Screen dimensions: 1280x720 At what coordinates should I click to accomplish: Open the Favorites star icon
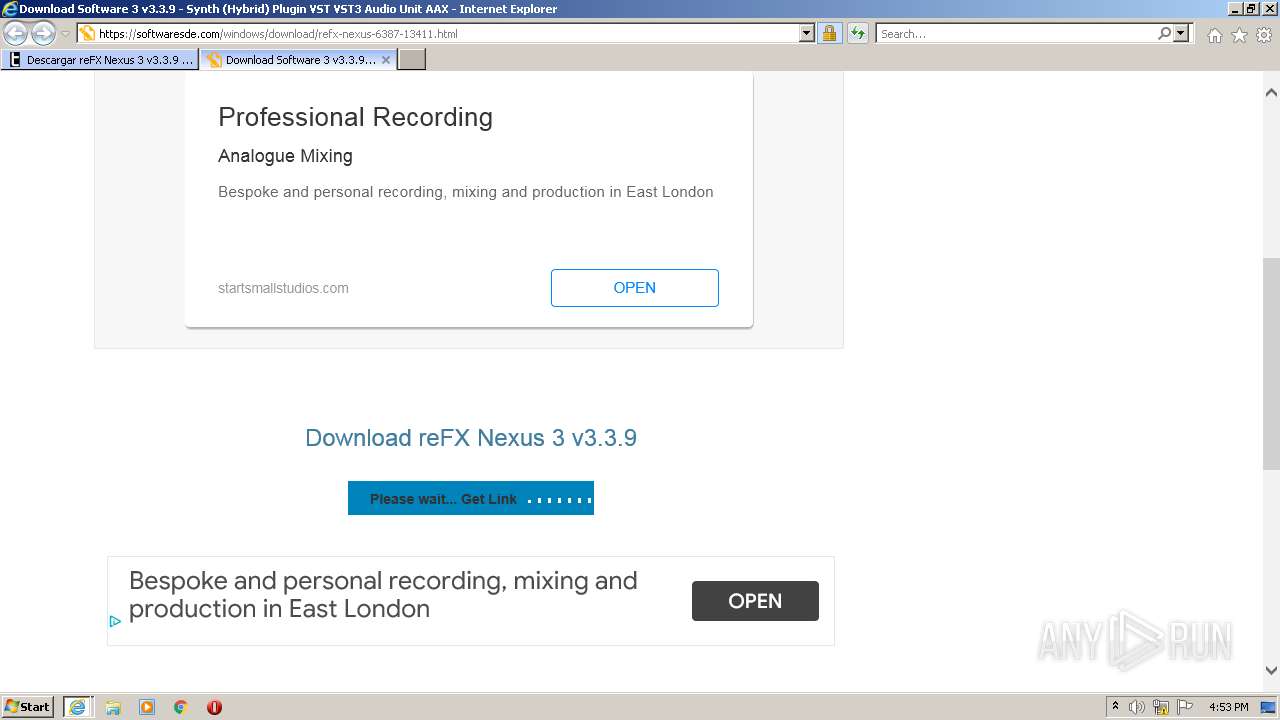click(x=1239, y=35)
